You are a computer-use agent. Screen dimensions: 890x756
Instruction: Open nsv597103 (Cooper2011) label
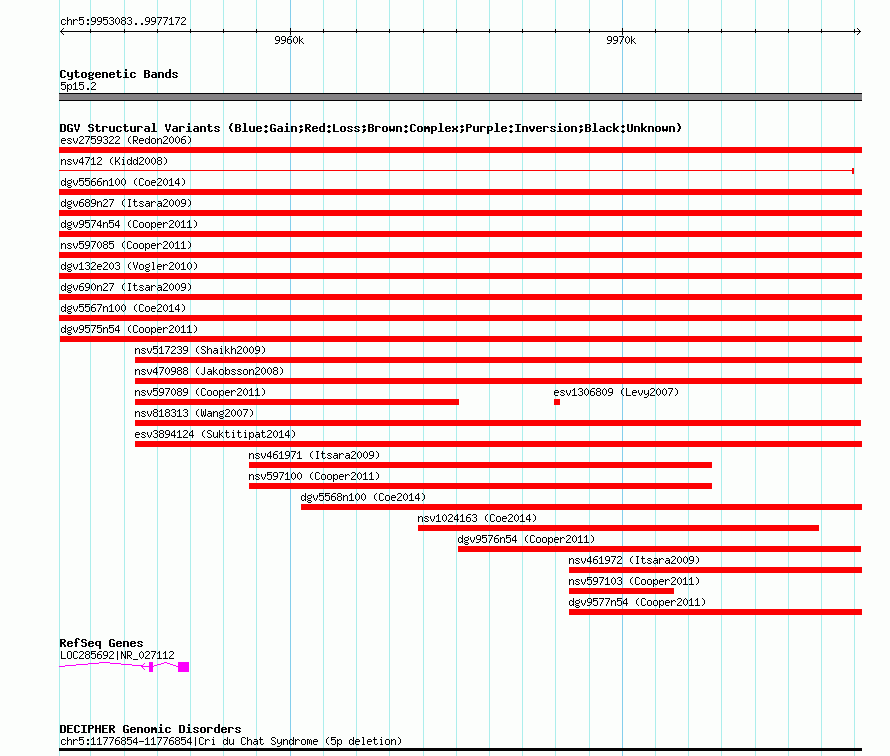(x=634, y=581)
